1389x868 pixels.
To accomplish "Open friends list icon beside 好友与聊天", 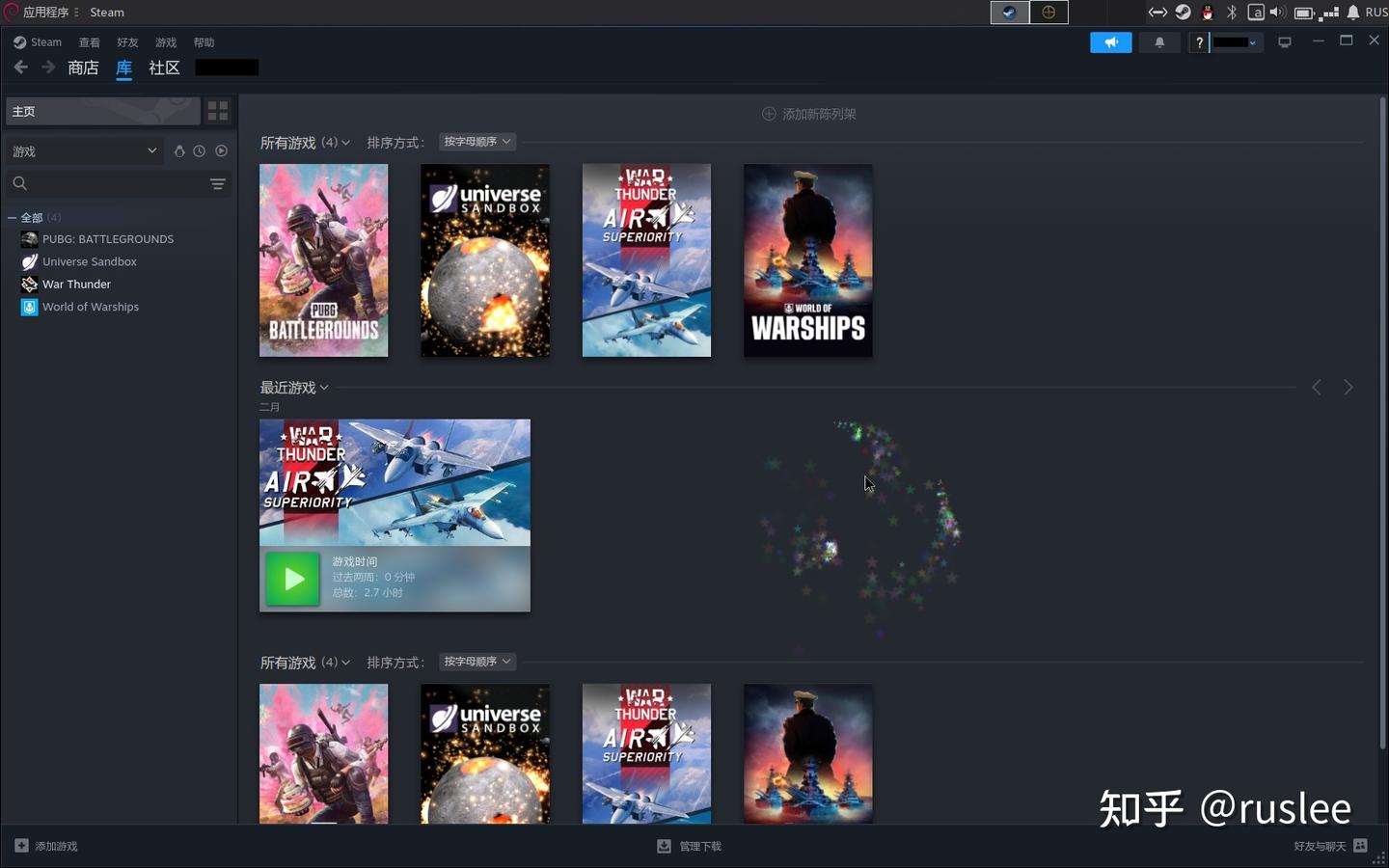I will tap(1360, 846).
